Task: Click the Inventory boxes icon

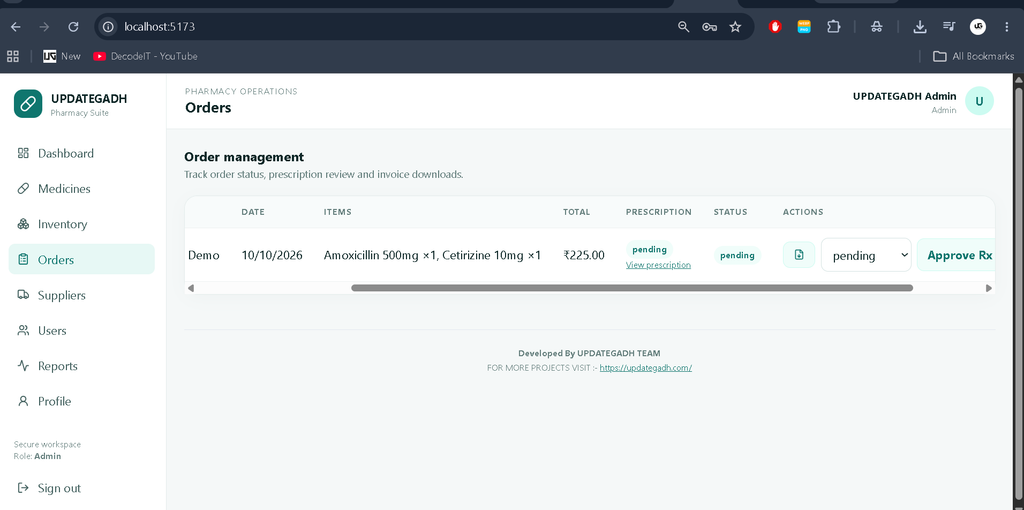Action: [x=24, y=224]
